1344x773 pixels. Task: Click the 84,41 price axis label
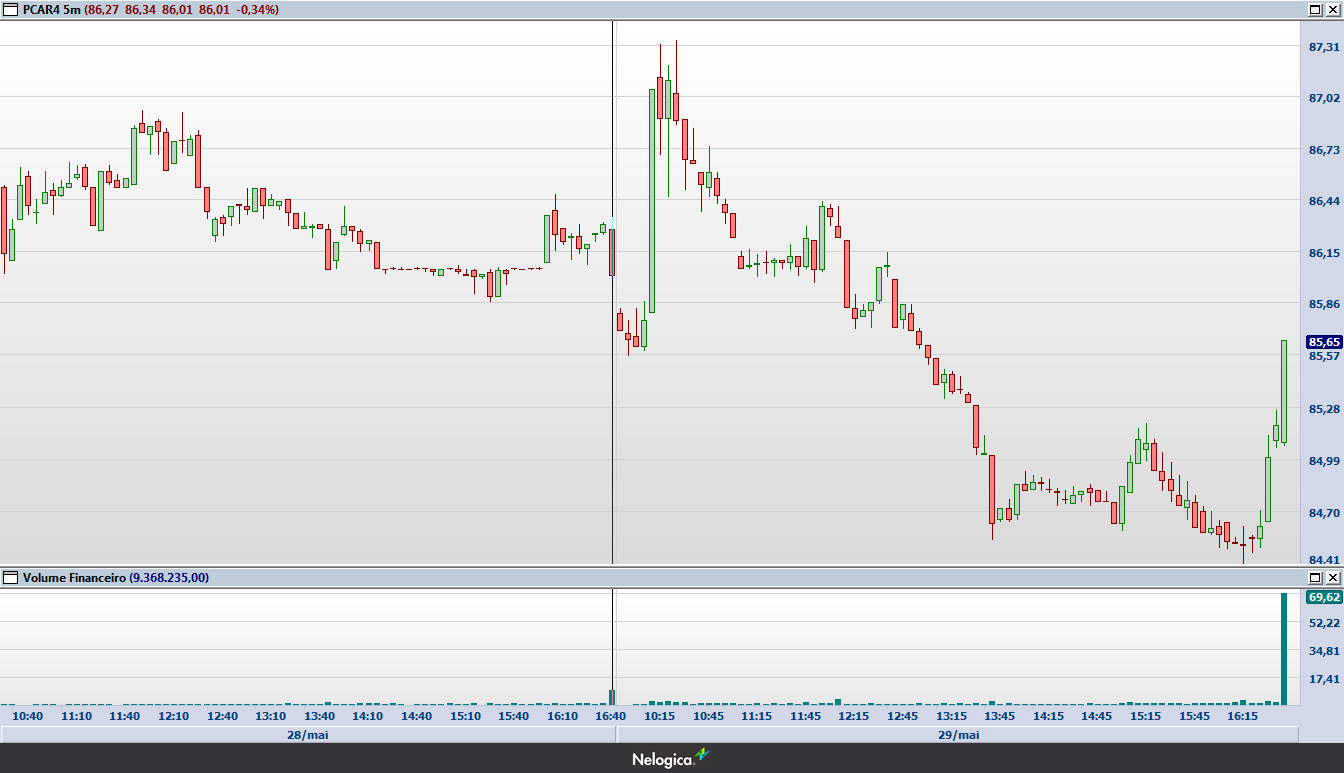coord(1323,559)
